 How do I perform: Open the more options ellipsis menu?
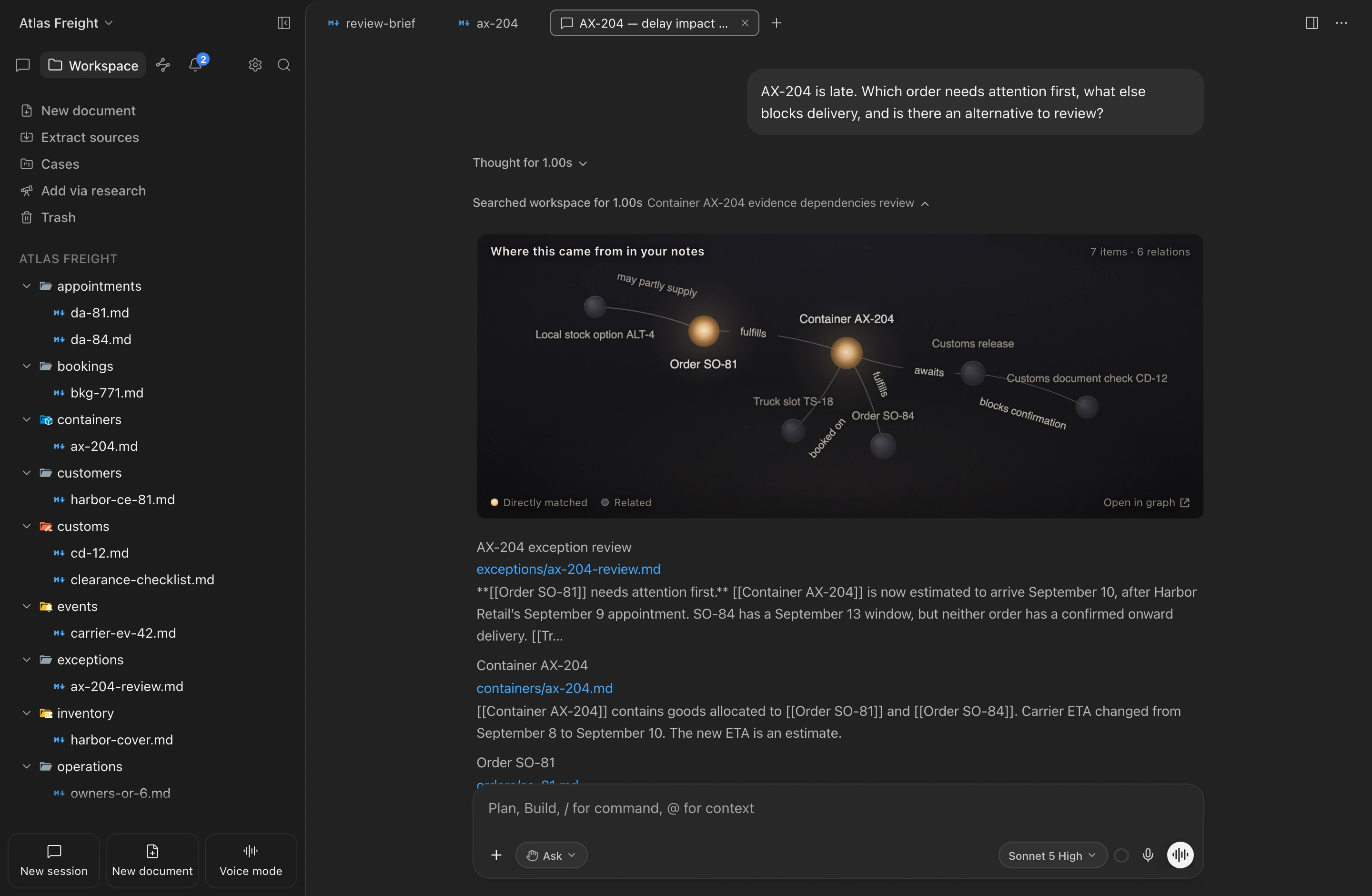coord(1342,23)
